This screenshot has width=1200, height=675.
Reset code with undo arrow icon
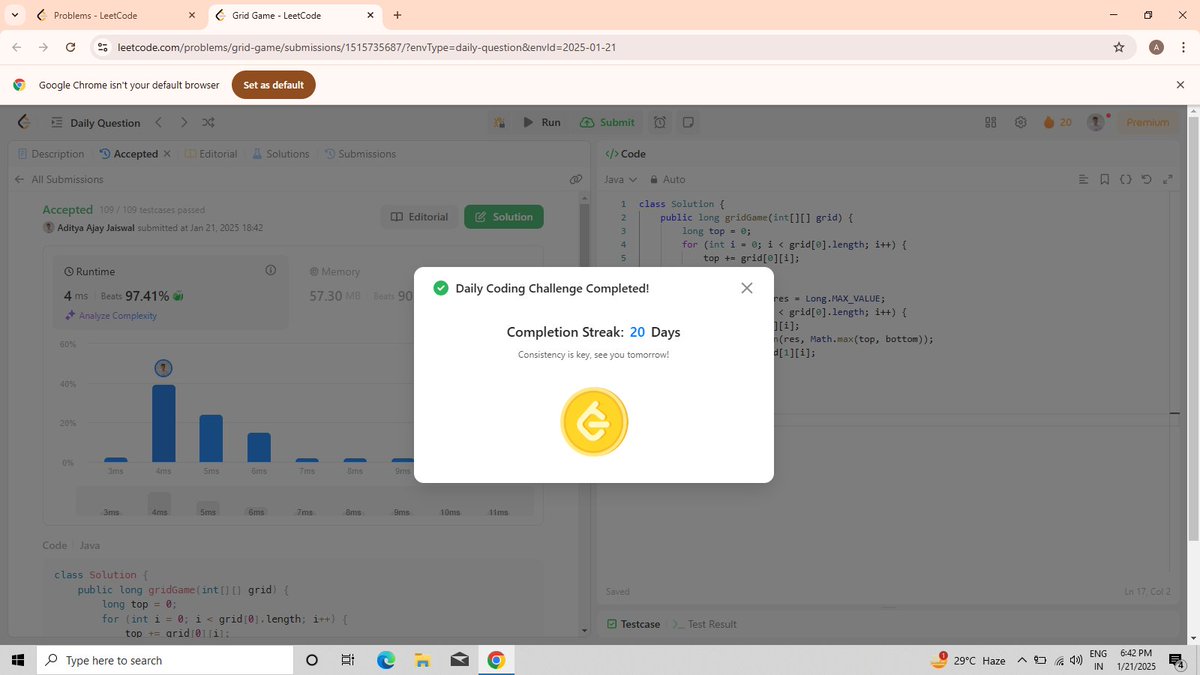tap(1146, 179)
